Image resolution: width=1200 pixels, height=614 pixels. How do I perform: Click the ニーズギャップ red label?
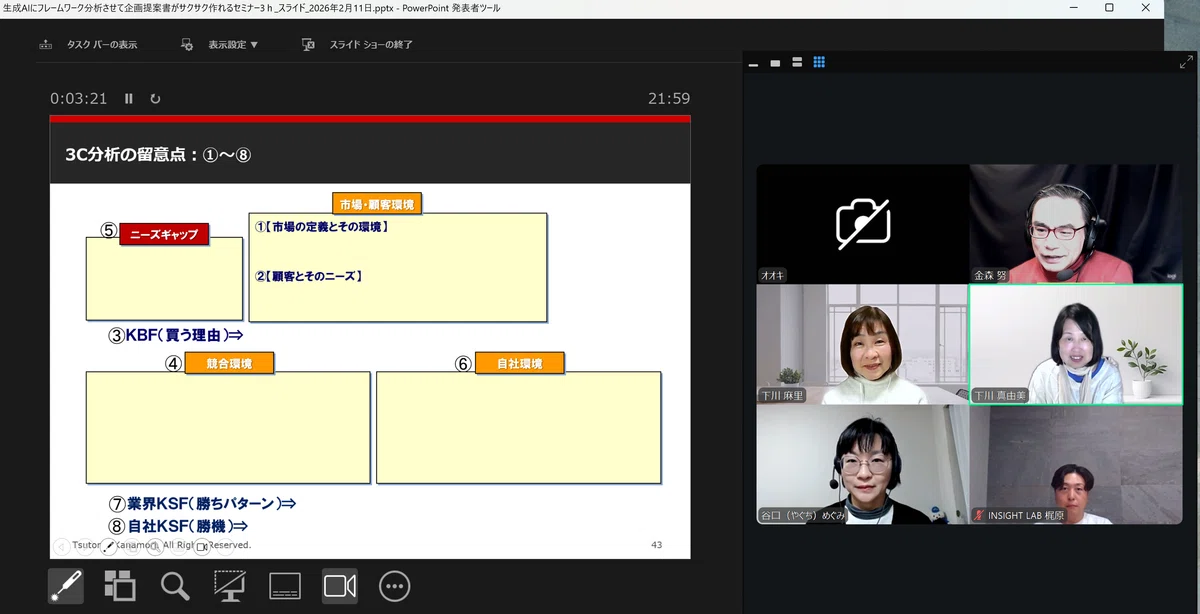tap(165, 235)
